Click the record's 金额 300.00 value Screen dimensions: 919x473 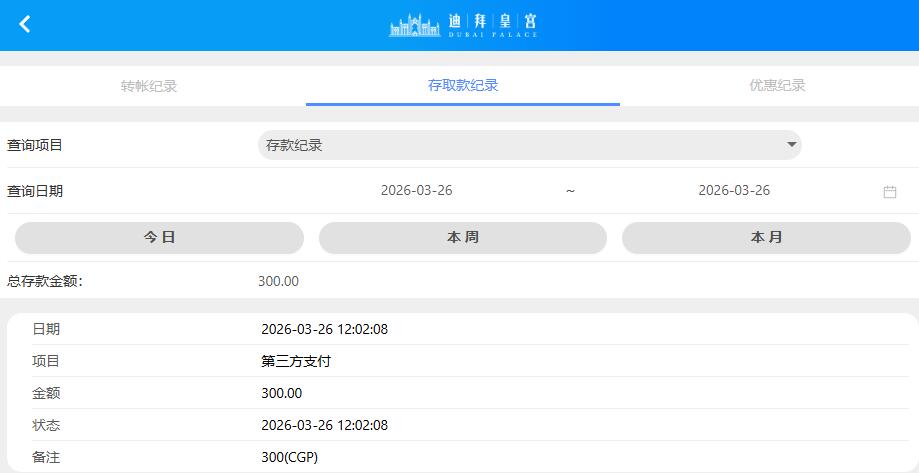coord(281,393)
